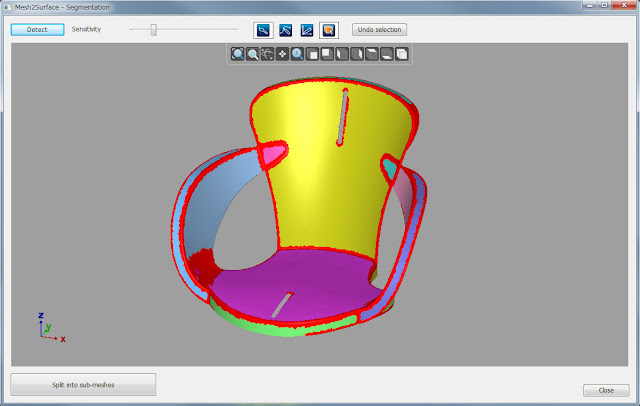Click Undo selection button
The image size is (640, 406).
coord(380,29)
